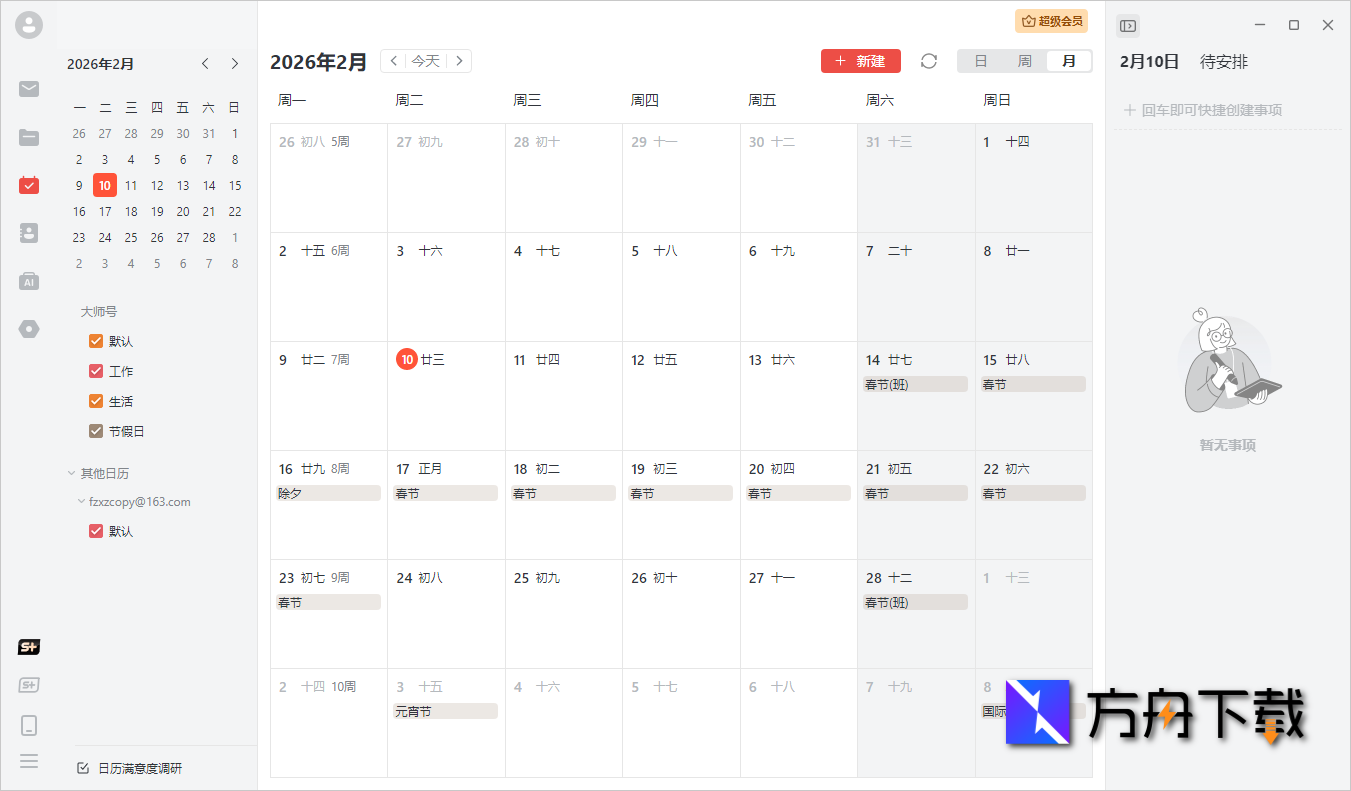Open the user avatar at the top left
The width and height of the screenshot is (1351, 791).
pos(28,25)
